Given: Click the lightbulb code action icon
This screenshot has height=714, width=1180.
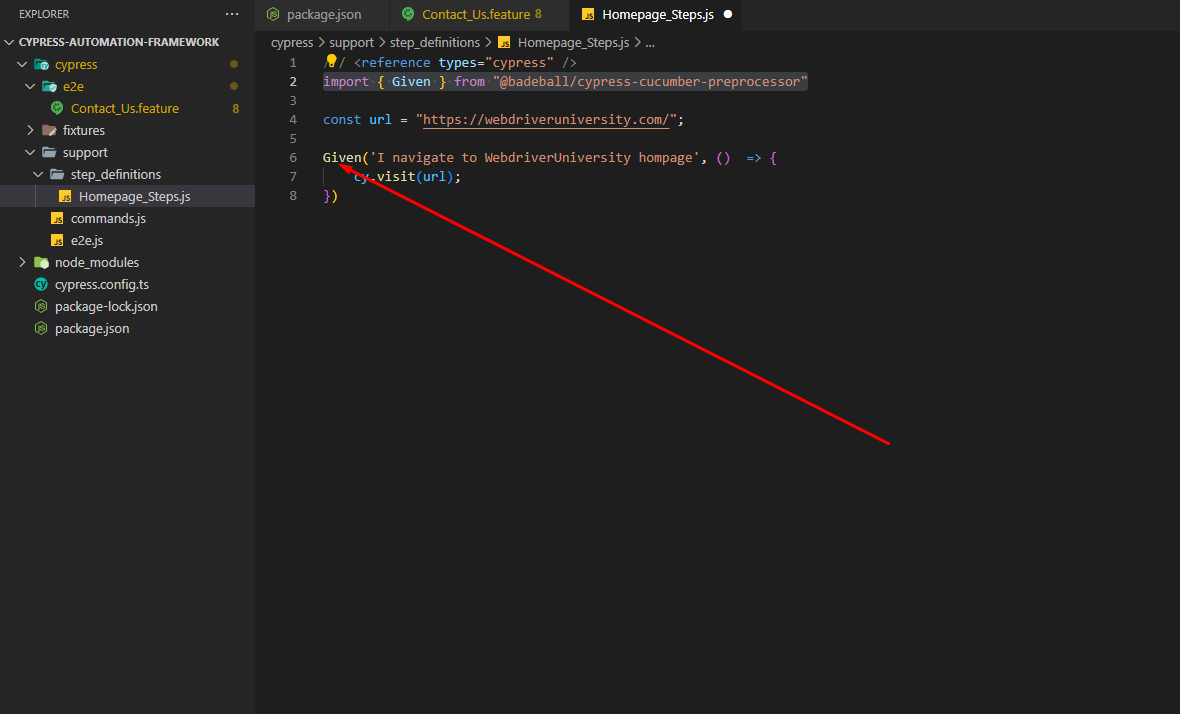Looking at the screenshot, I should [x=331, y=61].
